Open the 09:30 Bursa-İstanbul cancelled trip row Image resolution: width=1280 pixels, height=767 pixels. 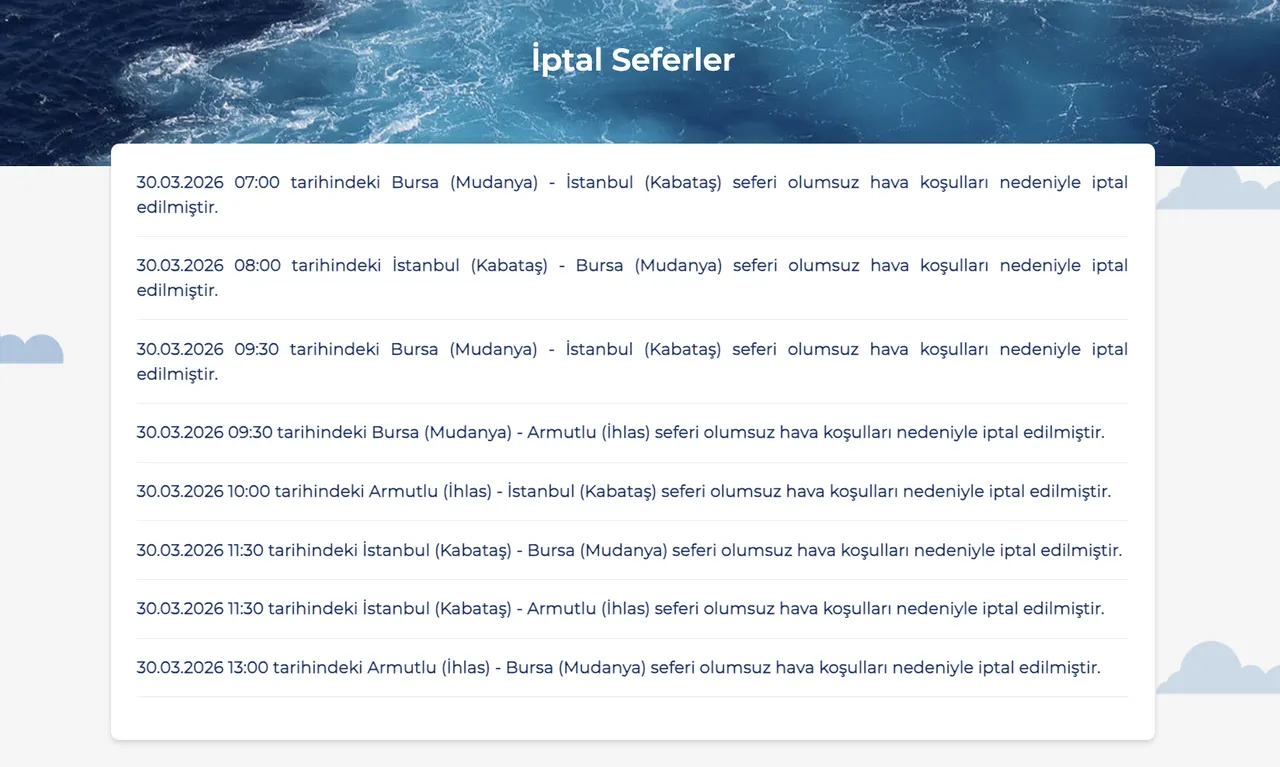(632, 361)
